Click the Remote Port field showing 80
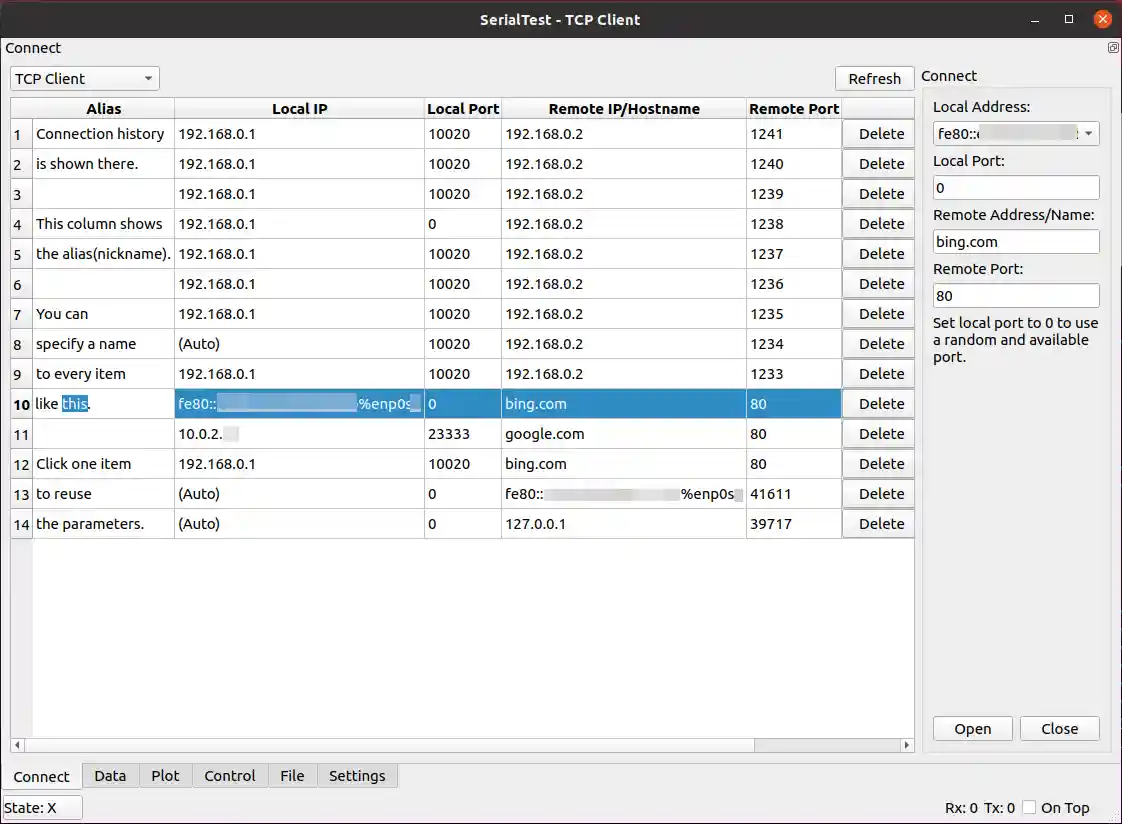The width and height of the screenshot is (1122, 824). [1015, 295]
